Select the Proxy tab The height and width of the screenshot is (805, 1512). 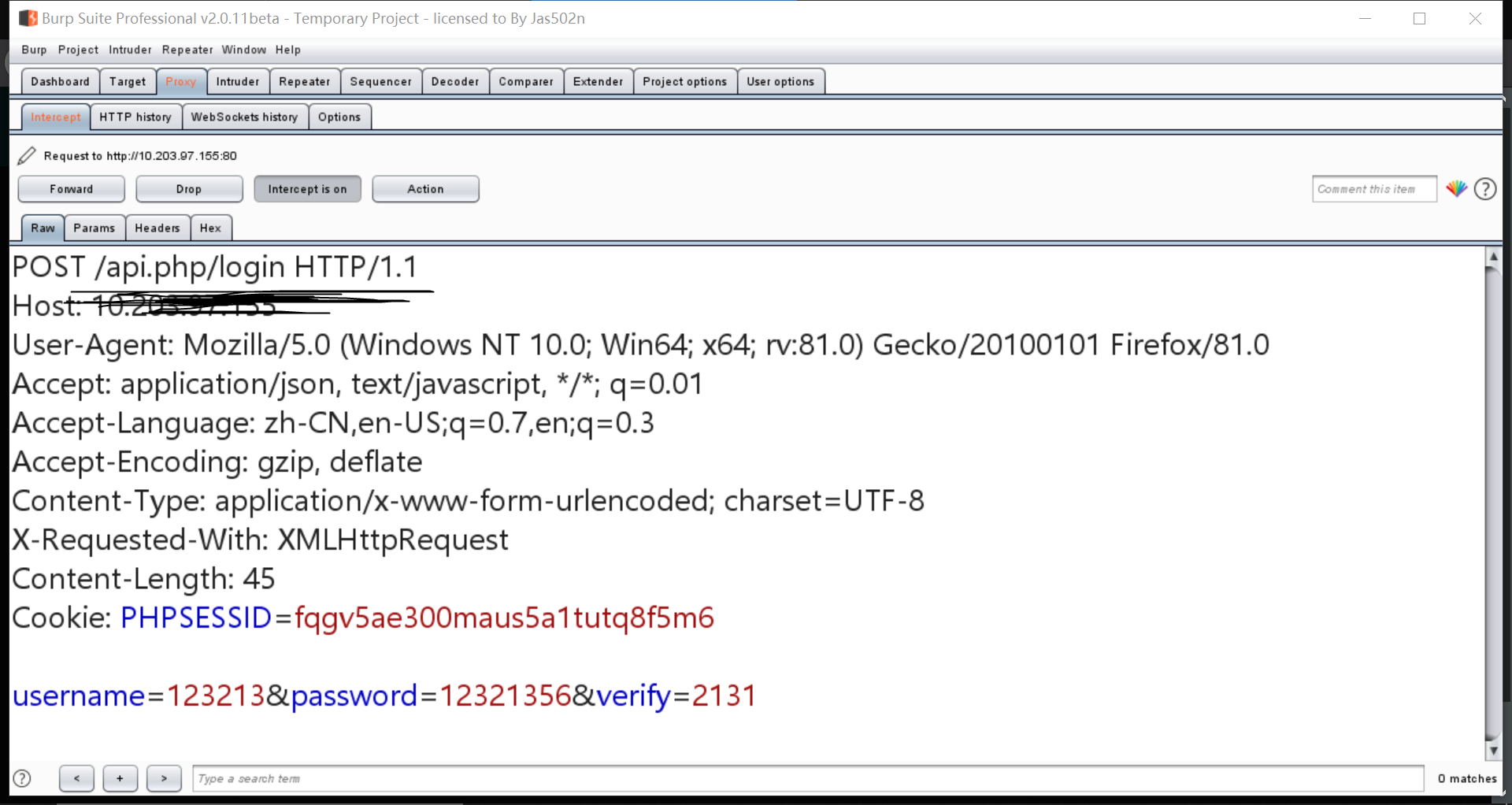[181, 81]
